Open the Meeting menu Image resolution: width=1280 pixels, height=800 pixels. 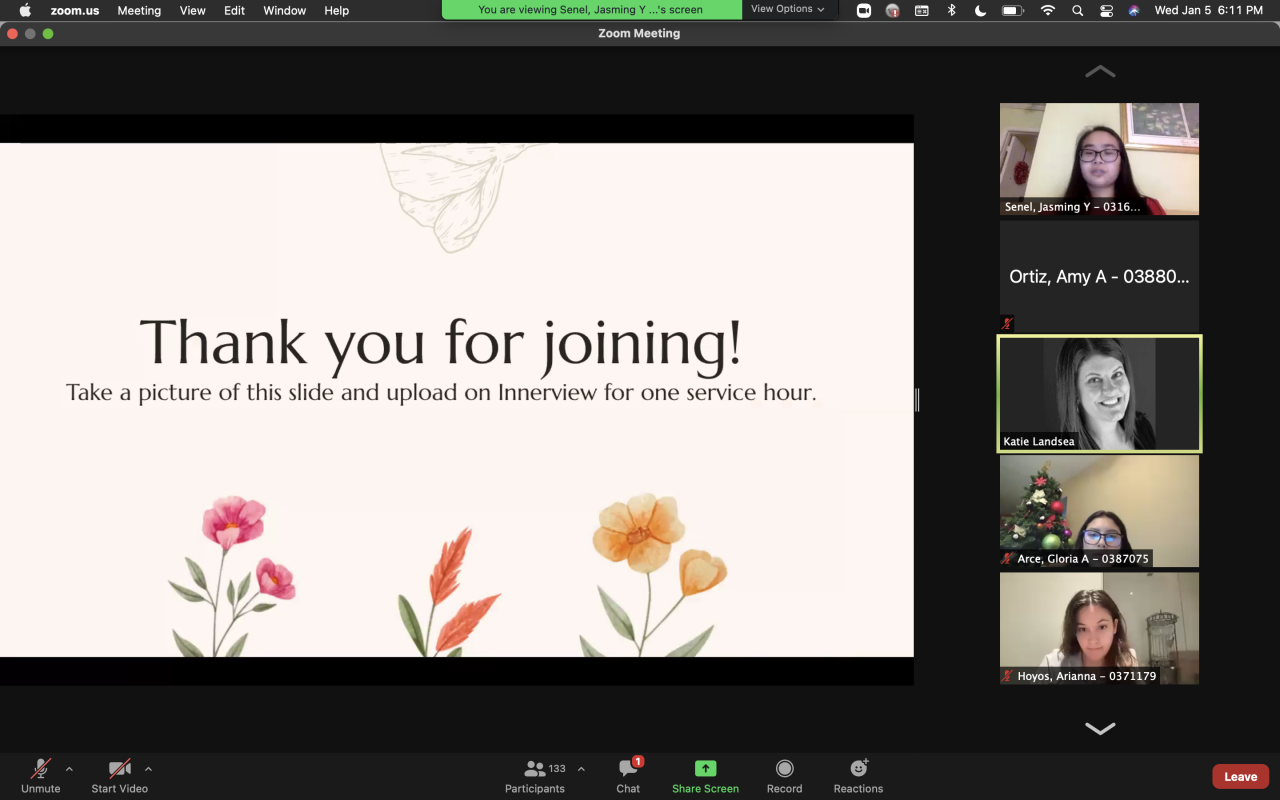pos(139,11)
